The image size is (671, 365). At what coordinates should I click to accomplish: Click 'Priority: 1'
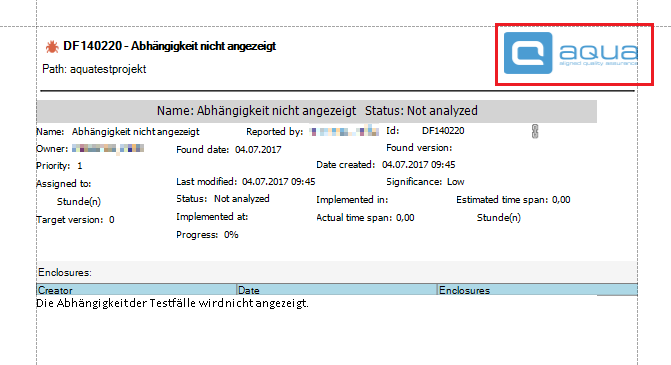tap(59, 166)
